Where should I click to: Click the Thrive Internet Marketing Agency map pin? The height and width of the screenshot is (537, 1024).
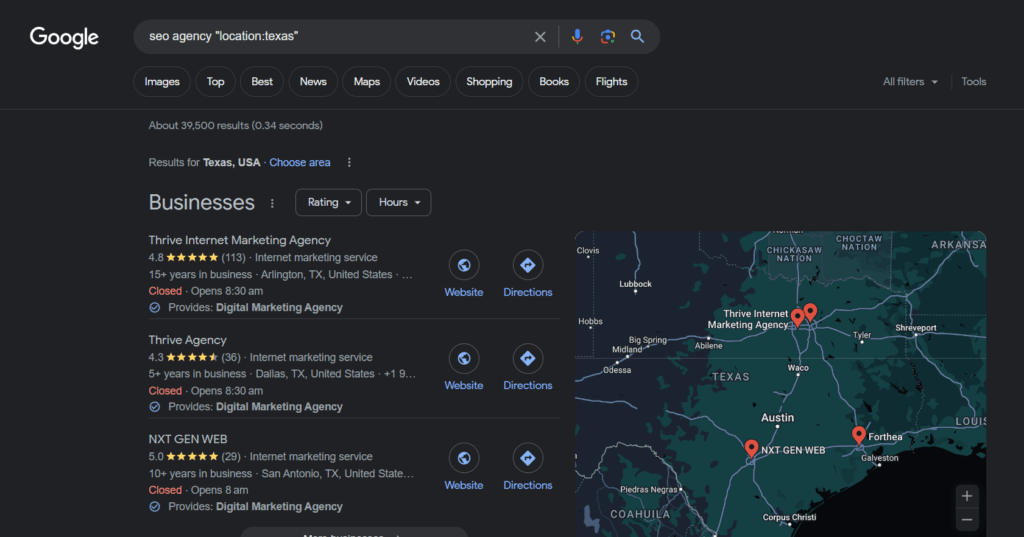coord(797,318)
